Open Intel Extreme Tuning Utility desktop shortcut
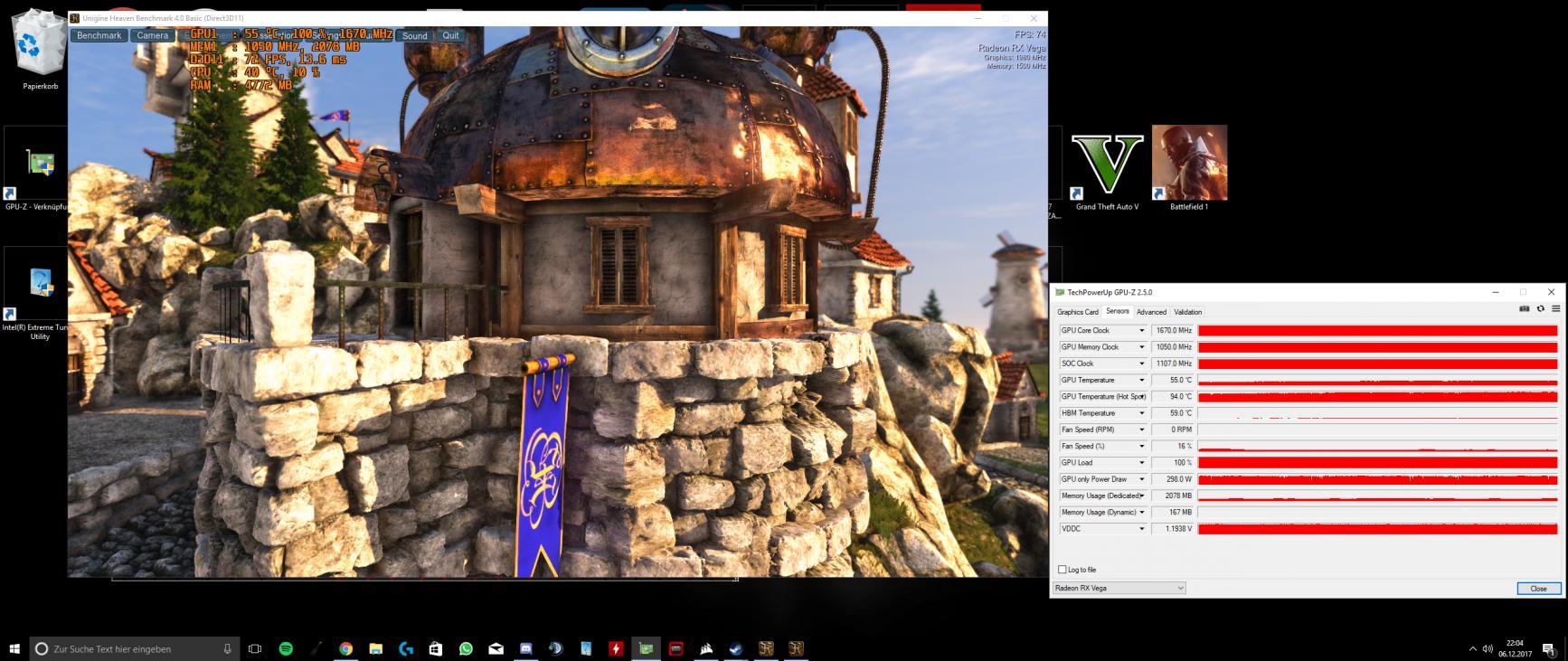Viewport: 1568px width, 661px height. [36, 295]
